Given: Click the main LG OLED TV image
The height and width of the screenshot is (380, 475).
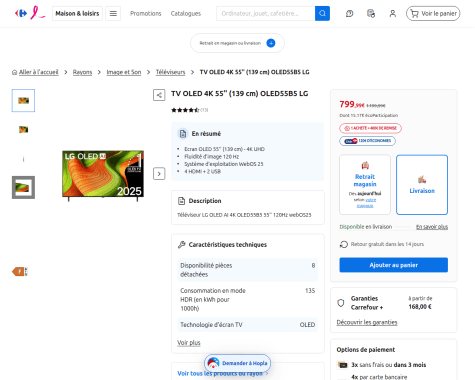Looking at the screenshot, I should point(103,175).
